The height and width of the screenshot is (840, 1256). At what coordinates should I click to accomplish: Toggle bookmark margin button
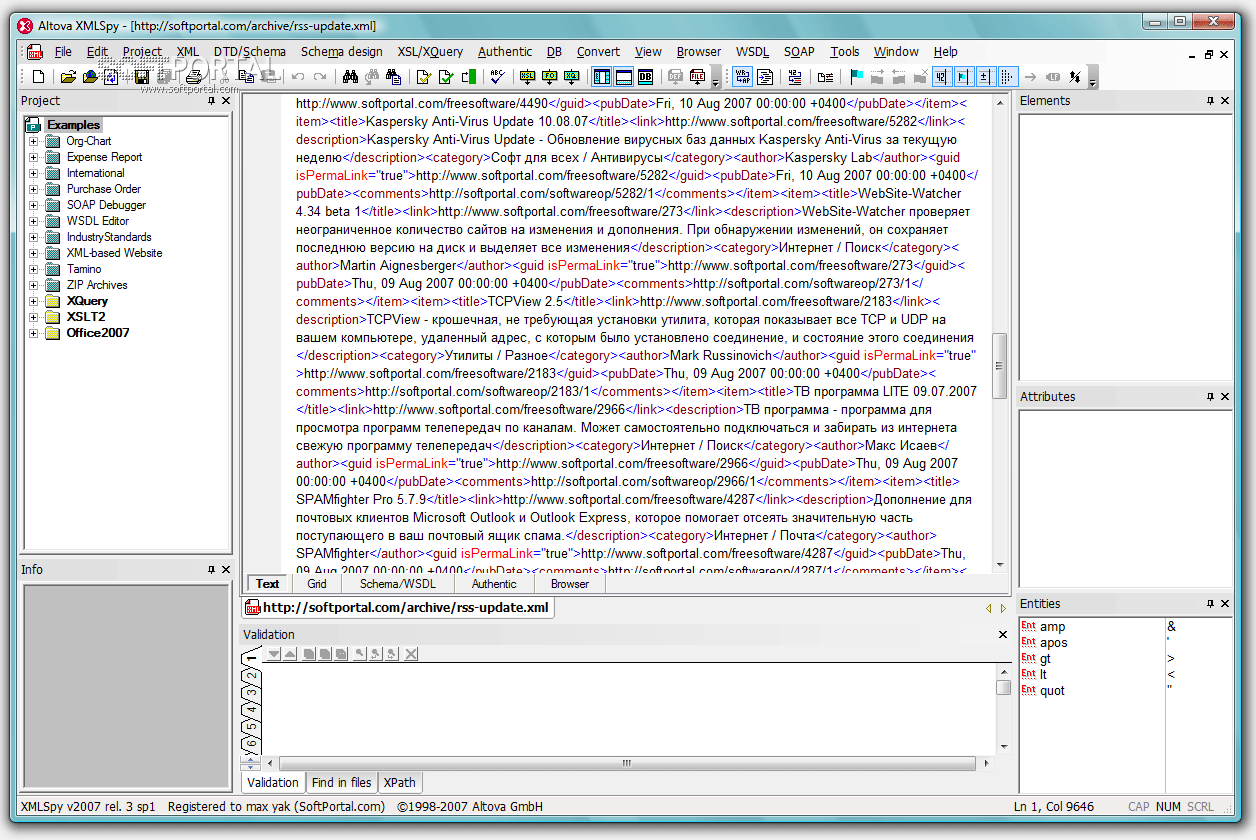click(964, 77)
